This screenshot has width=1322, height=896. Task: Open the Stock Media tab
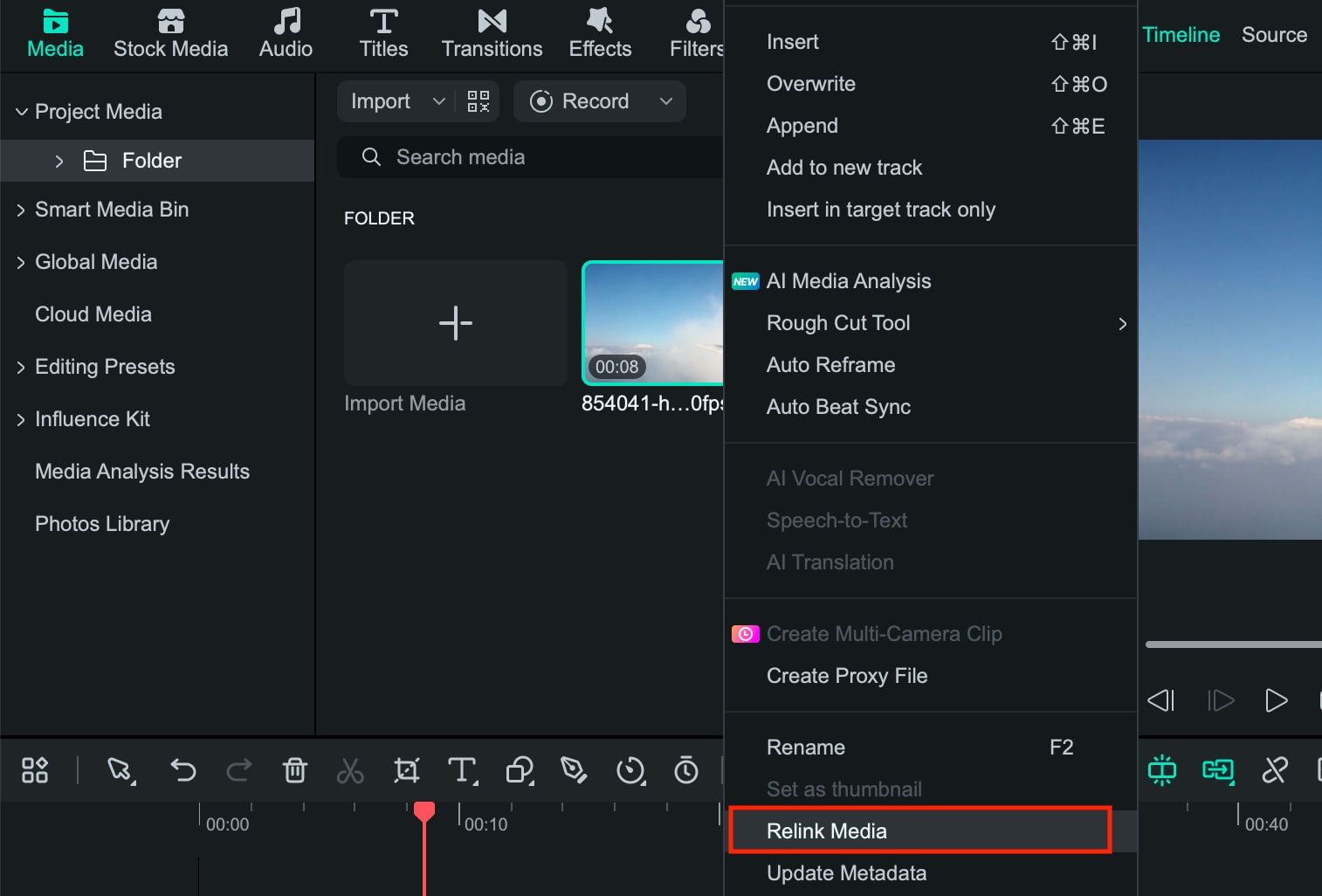pos(170,34)
